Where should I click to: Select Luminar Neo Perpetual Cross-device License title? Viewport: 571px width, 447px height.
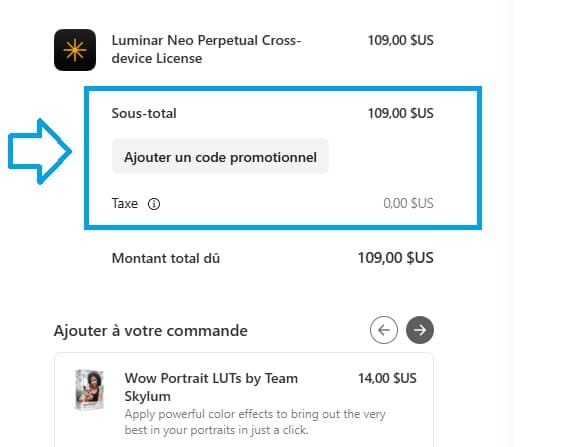(x=206, y=49)
